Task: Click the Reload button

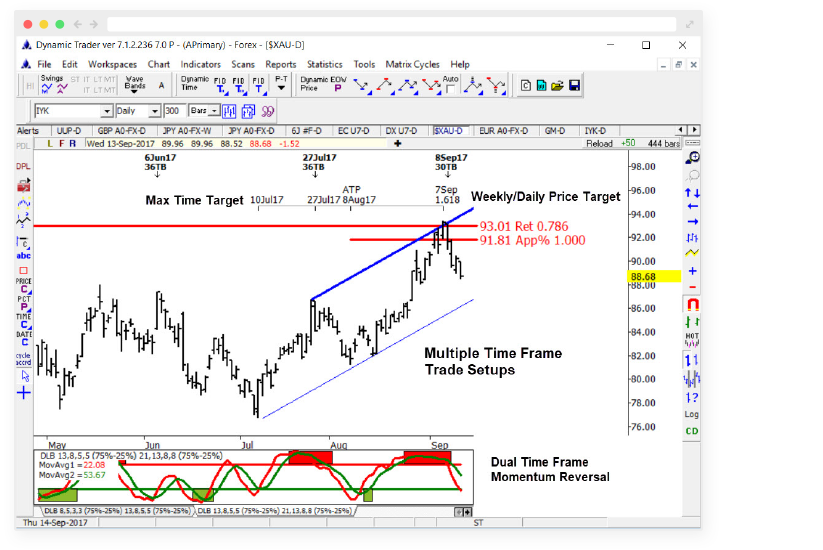Action: coord(599,144)
